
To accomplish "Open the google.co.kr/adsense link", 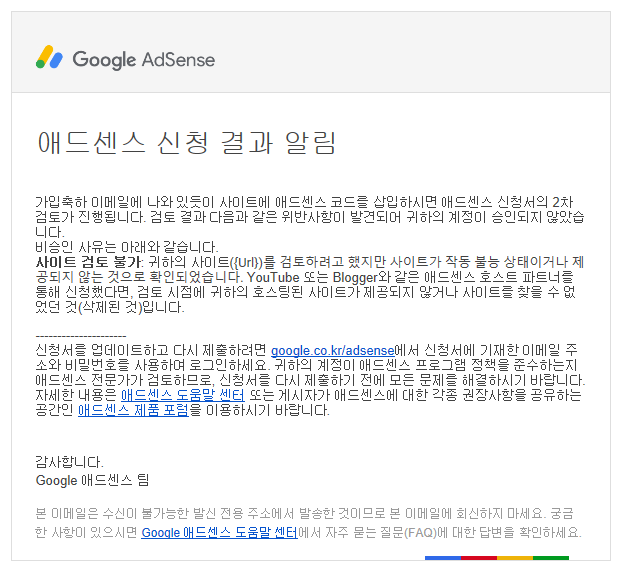I will [x=332, y=350].
